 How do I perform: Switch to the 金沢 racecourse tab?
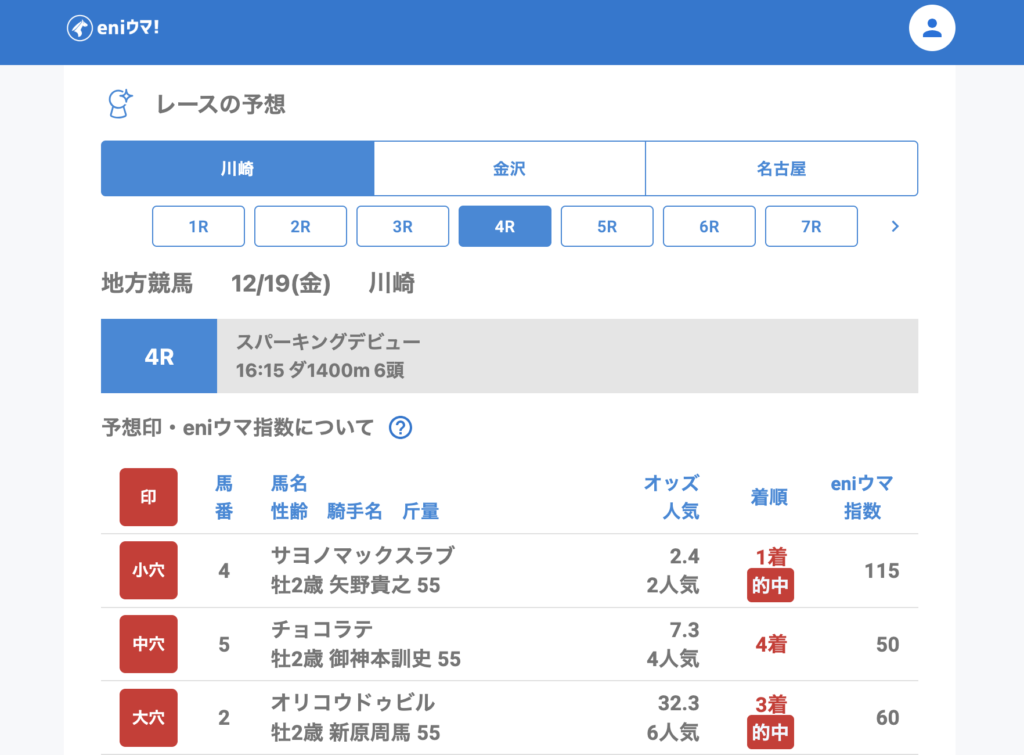pyautogui.click(x=509, y=169)
